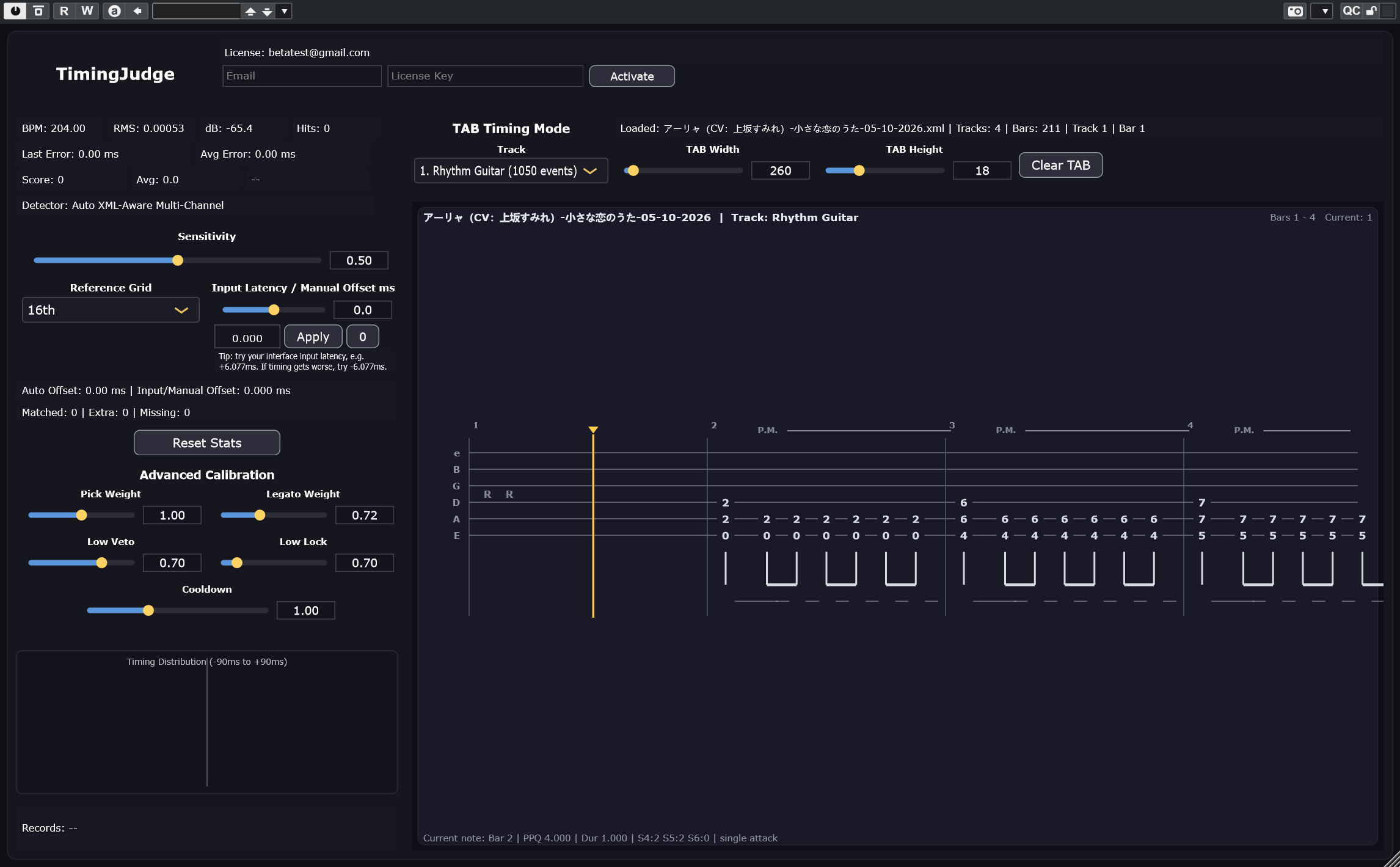The height and width of the screenshot is (867, 1400).
Task: Click the Activate button
Action: (x=632, y=76)
